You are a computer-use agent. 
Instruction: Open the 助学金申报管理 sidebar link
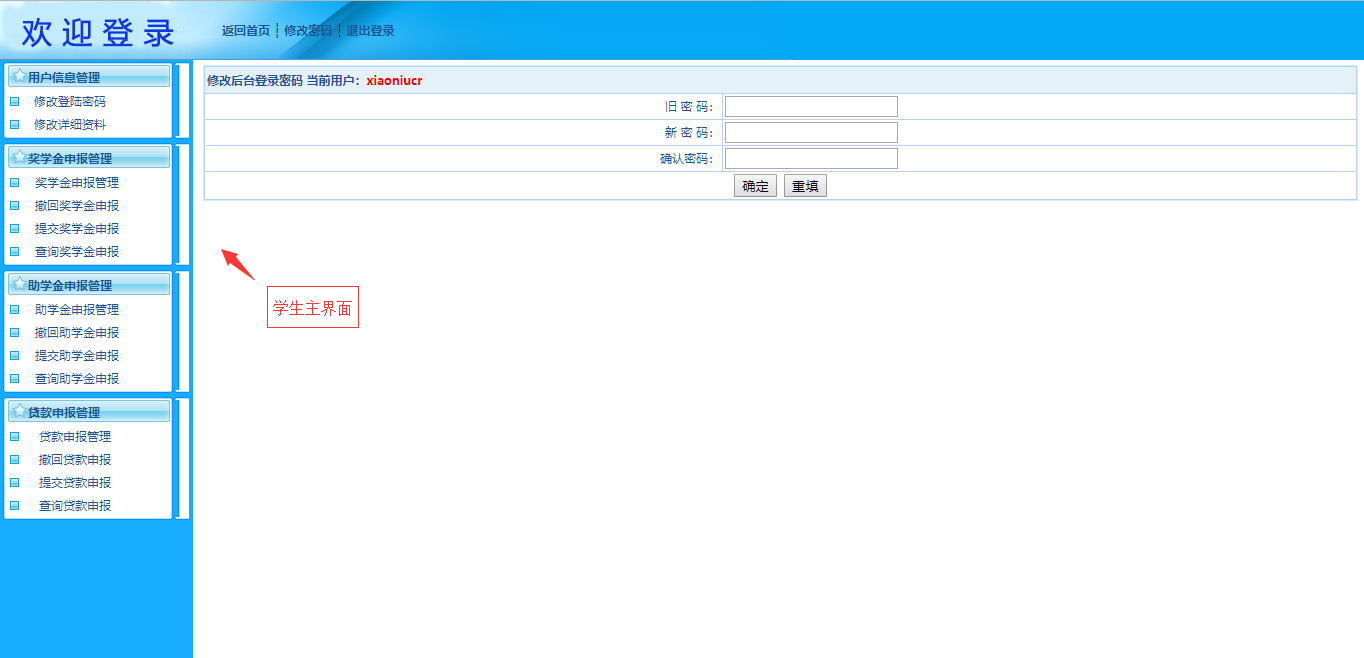[x=77, y=310]
